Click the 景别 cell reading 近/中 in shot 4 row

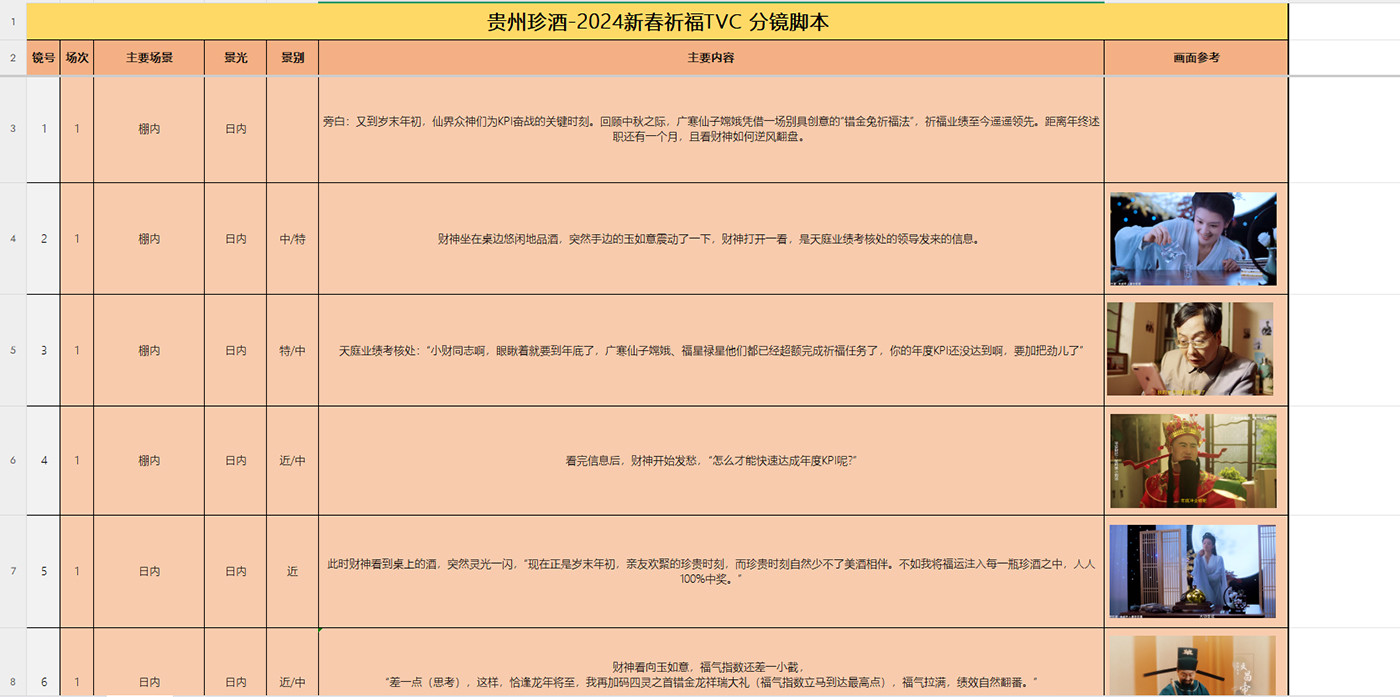click(x=292, y=461)
